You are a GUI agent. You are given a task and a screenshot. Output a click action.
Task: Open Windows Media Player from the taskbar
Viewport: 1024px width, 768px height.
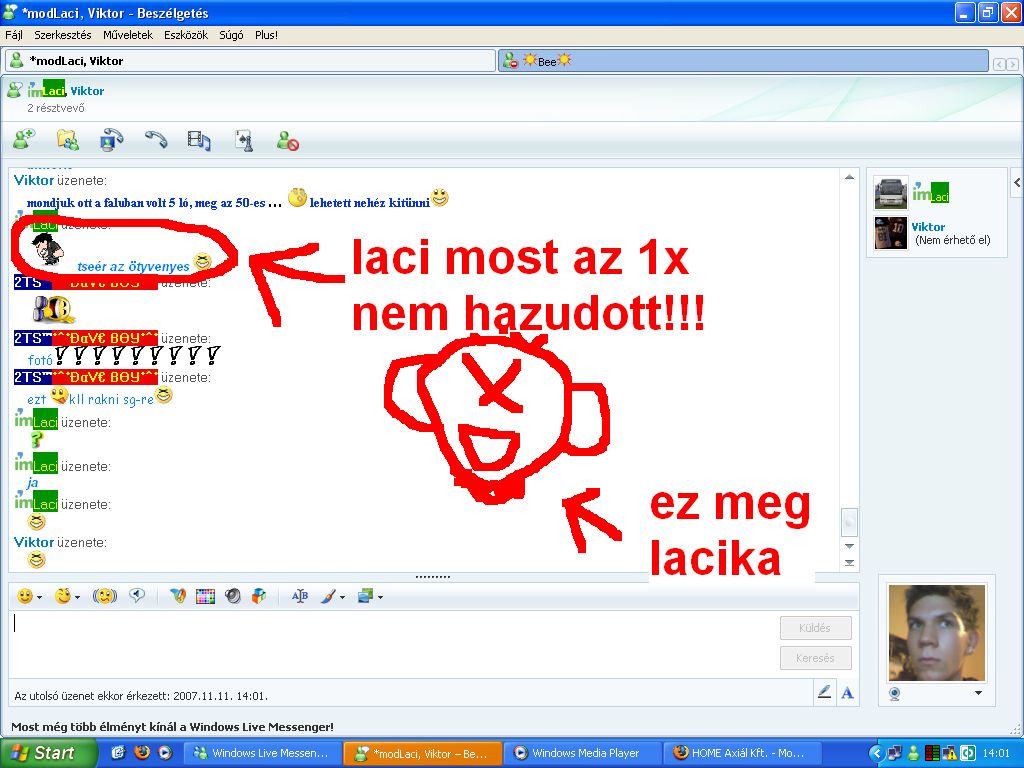pos(579,753)
